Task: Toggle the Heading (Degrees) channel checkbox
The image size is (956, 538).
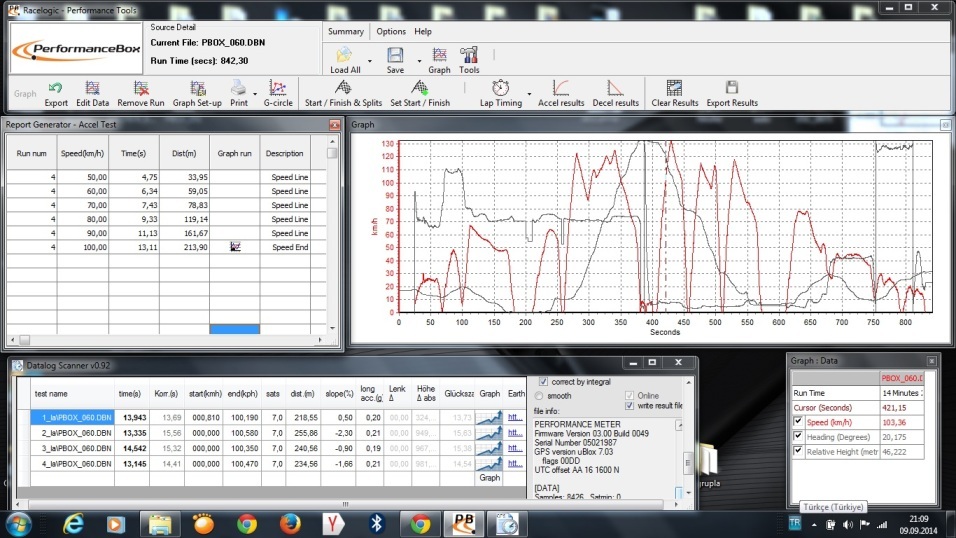Action: [x=799, y=436]
